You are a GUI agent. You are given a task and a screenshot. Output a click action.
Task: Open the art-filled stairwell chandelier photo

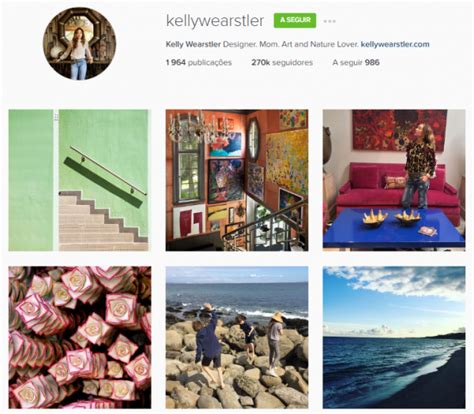point(237,180)
